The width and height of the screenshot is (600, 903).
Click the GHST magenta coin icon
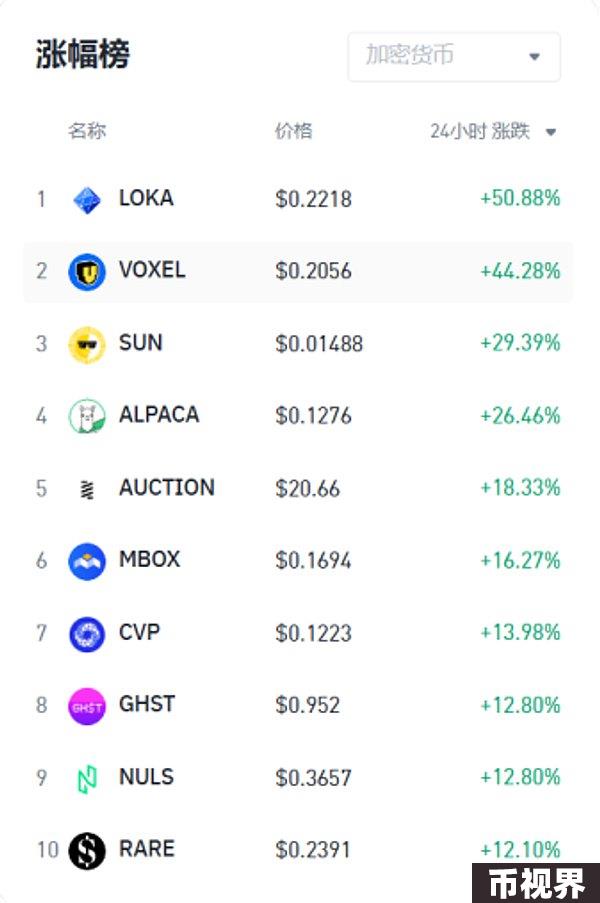tap(87, 706)
